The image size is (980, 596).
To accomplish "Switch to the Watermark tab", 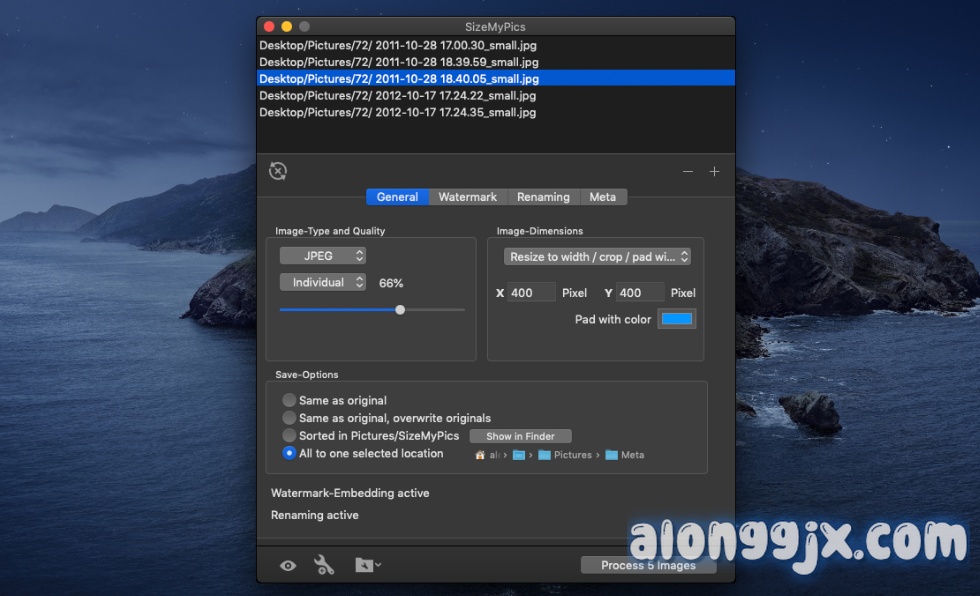I will point(467,197).
